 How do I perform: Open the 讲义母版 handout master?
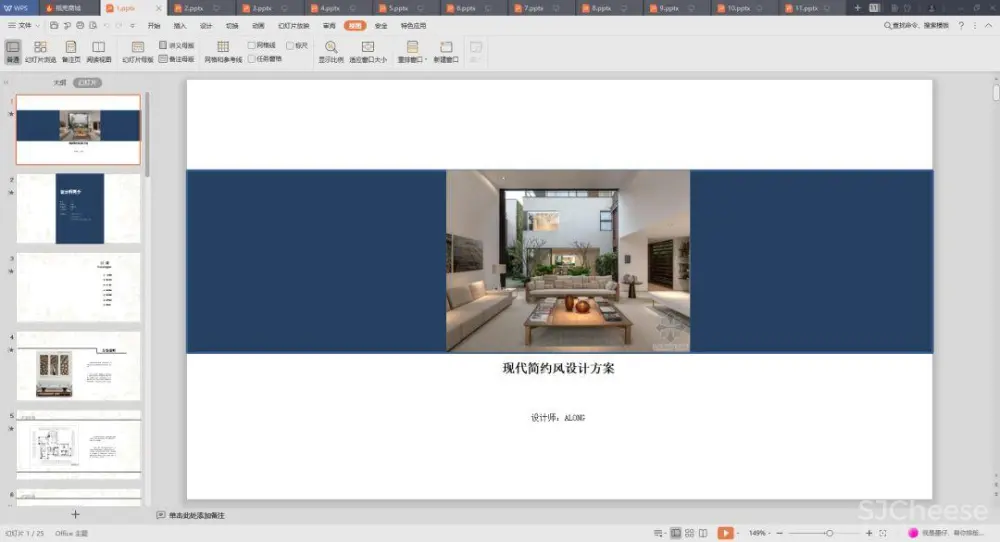coord(177,45)
